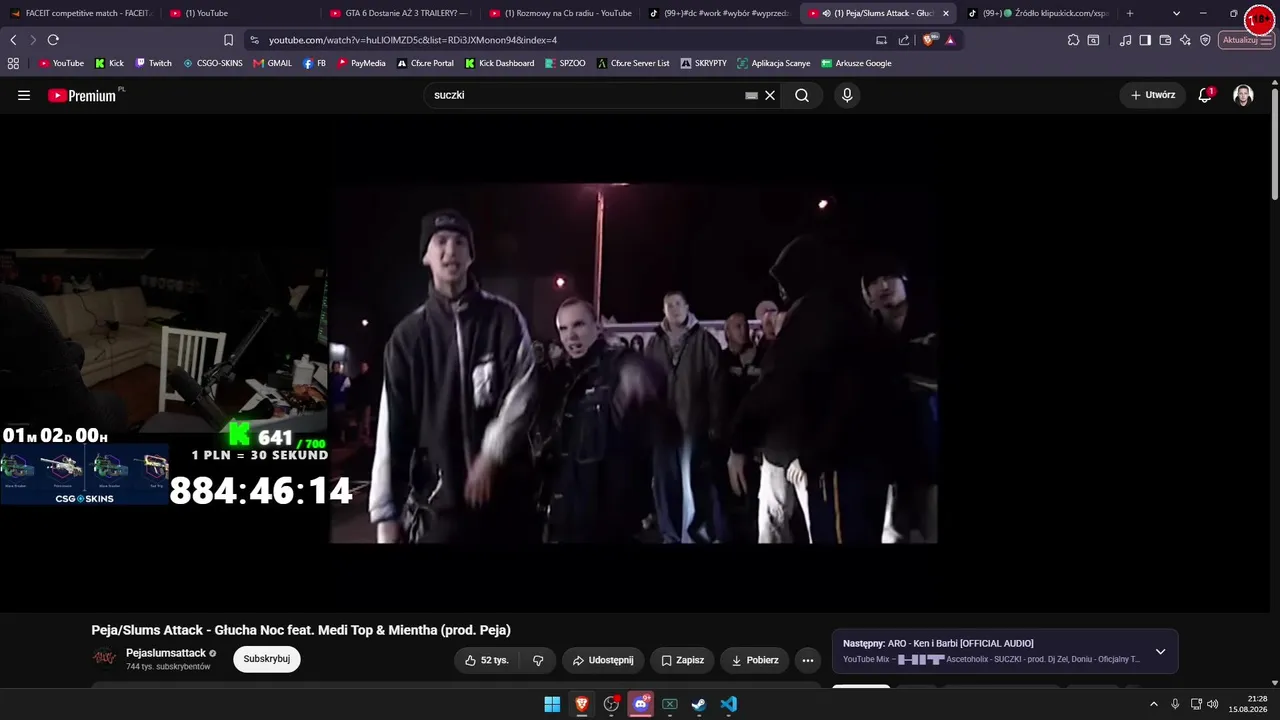Open a new browser tab

tap(1130, 13)
